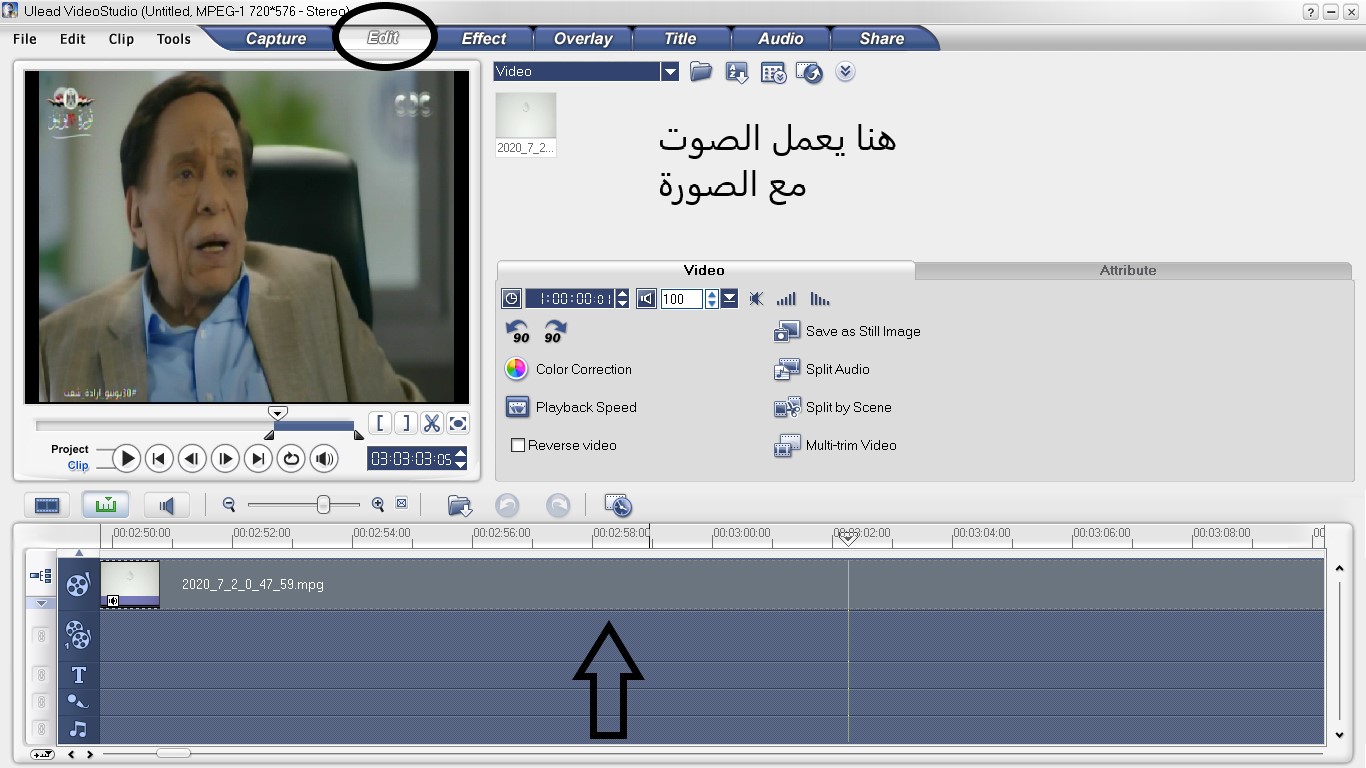Sort library clips by name

pyautogui.click(x=737, y=72)
